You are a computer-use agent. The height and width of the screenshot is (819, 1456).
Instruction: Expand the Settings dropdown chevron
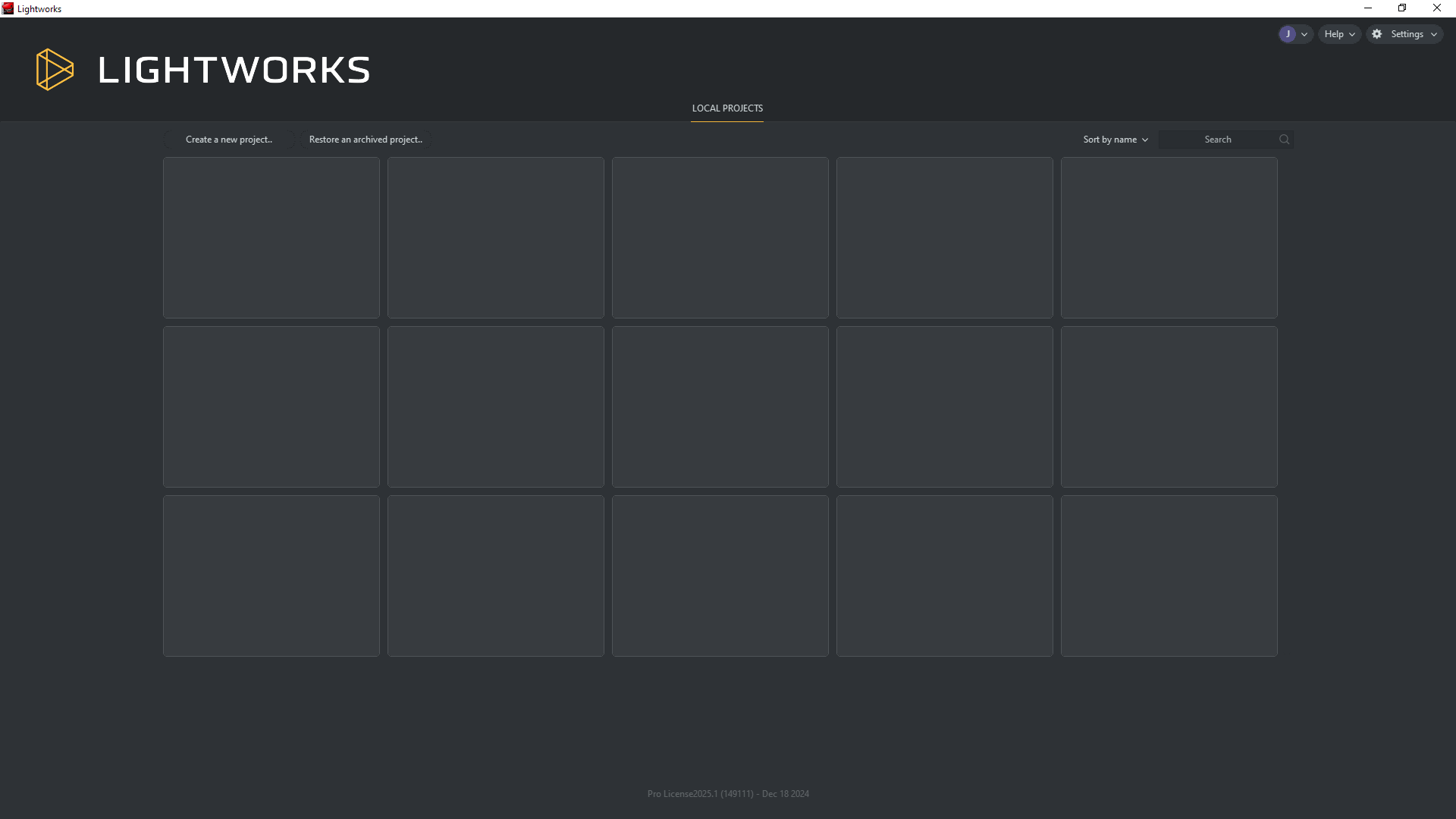pyautogui.click(x=1434, y=35)
